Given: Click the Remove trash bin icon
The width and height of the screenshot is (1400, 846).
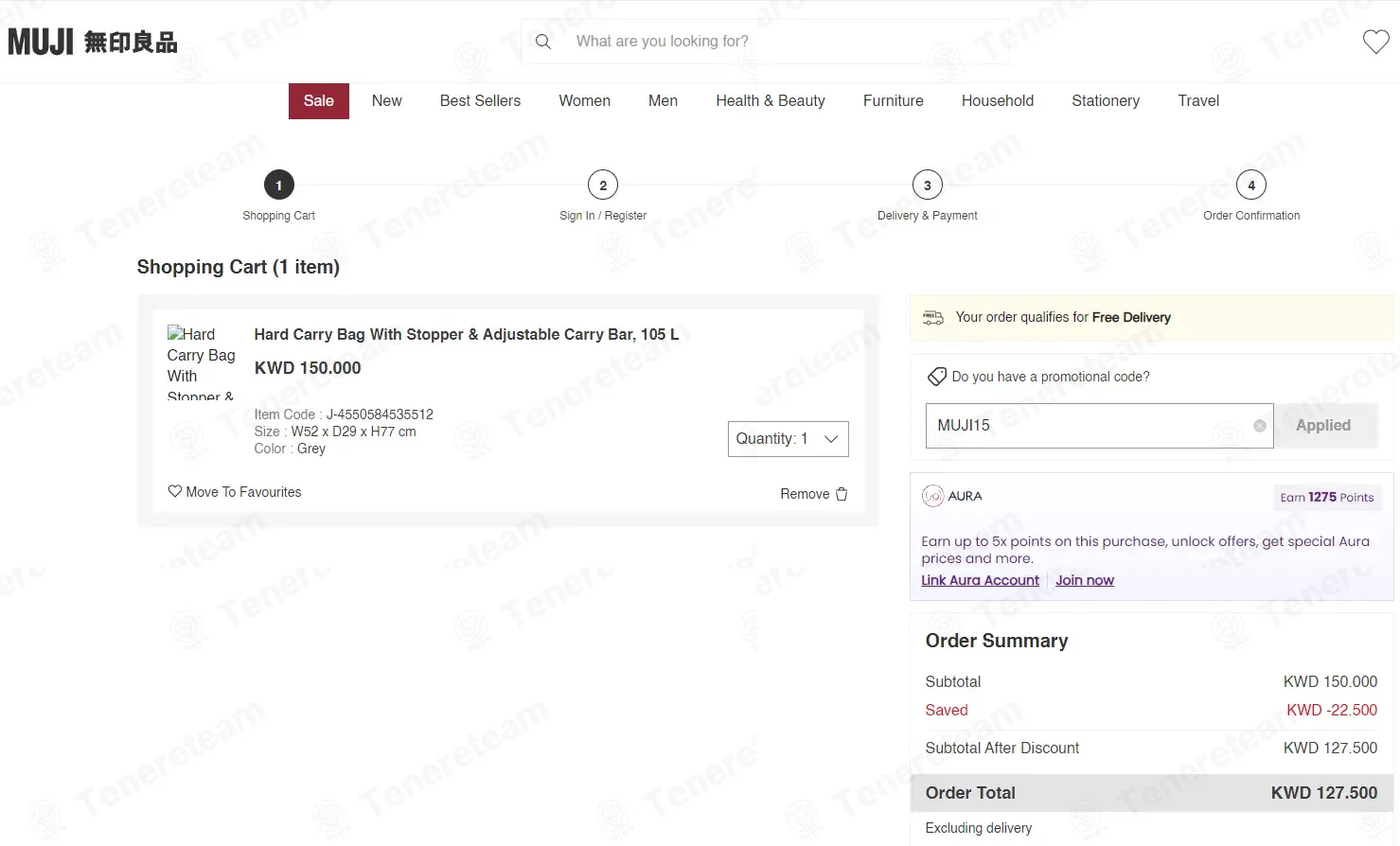Looking at the screenshot, I should [842, 494].
